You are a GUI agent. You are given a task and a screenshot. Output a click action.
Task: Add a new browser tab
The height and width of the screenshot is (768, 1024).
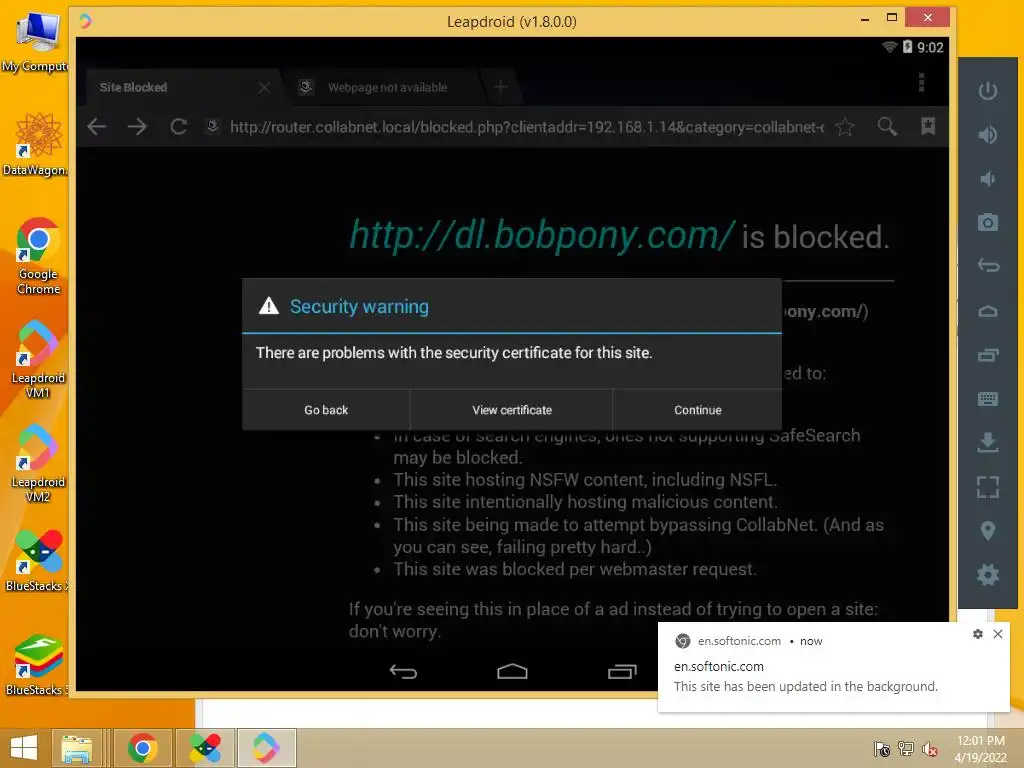coord(501,87)
